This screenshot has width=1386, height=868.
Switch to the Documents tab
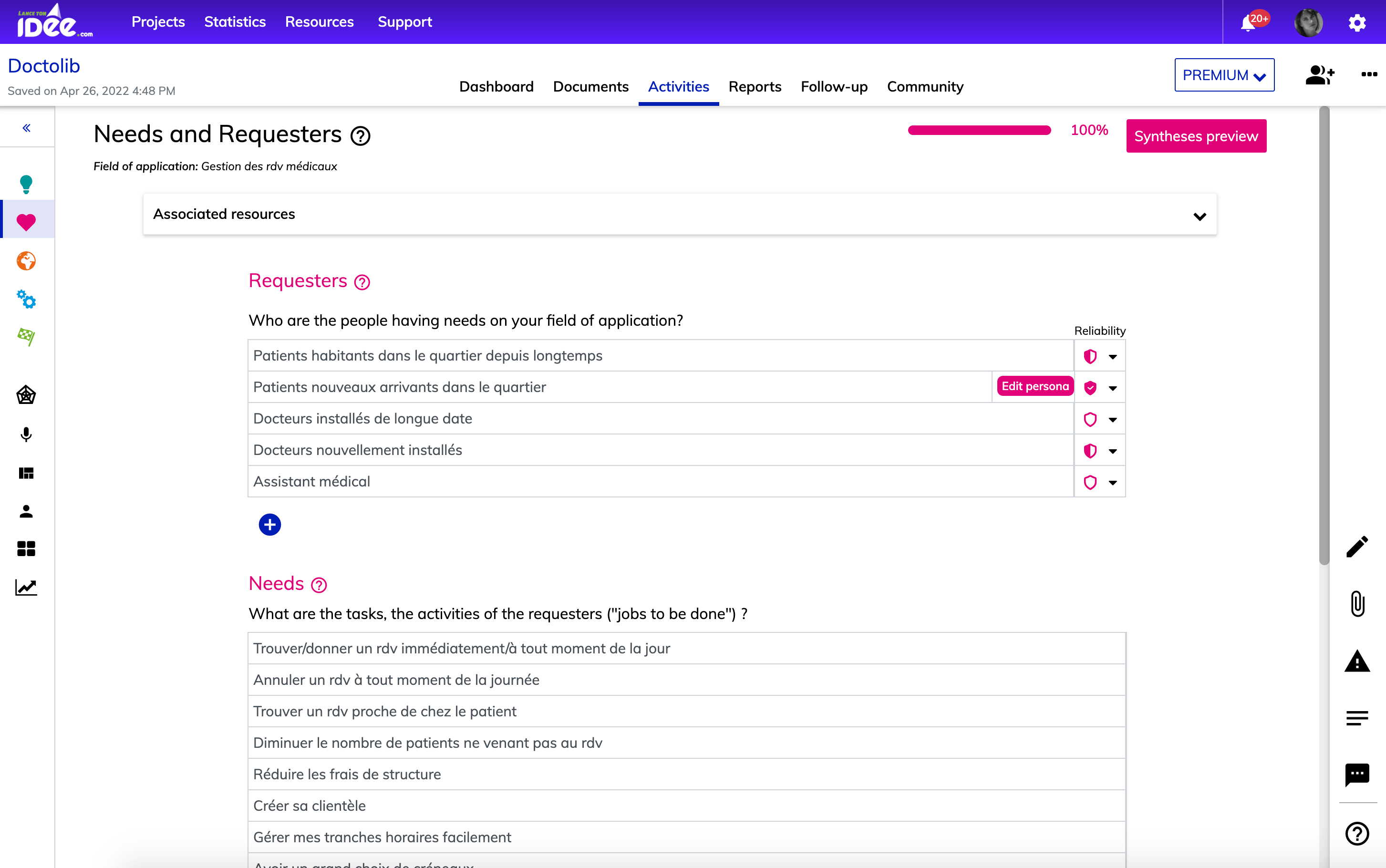pyautogui.click(x=590, y=87)
